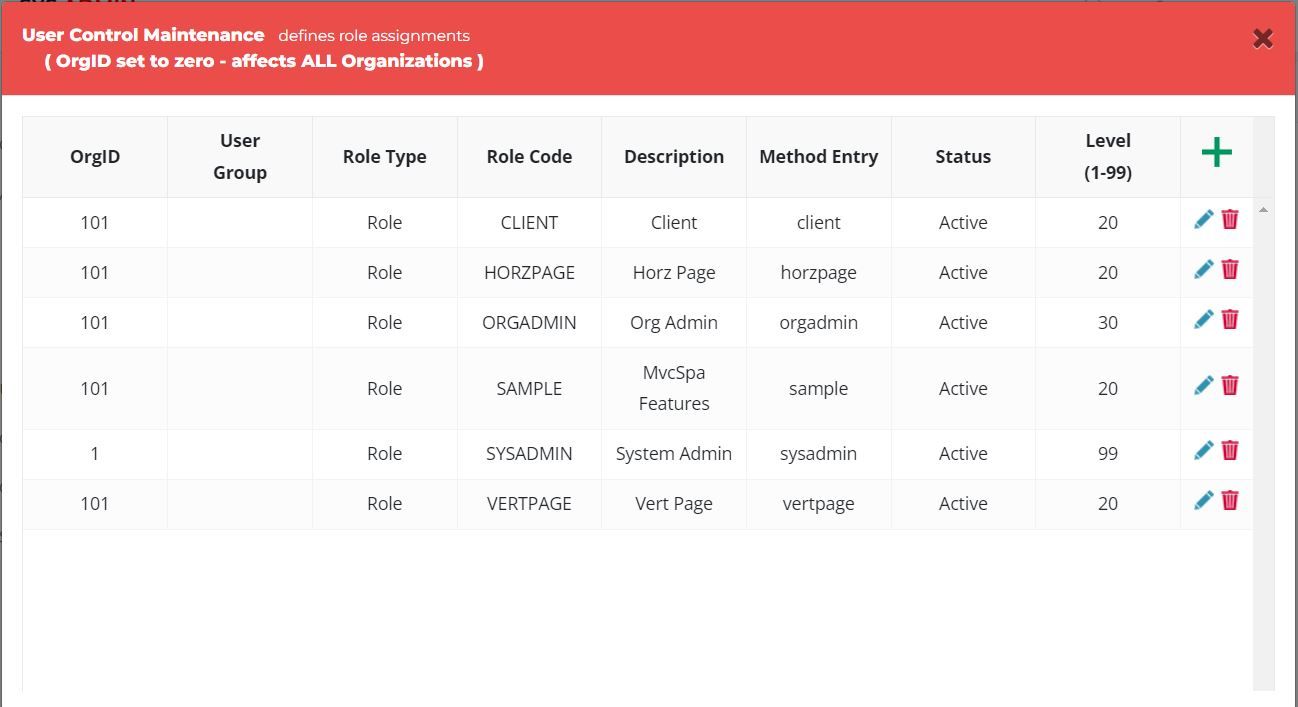Trash the VERTPAGE role row
The height and width of the screenshot is (707, 1298).
point(1230,500)
